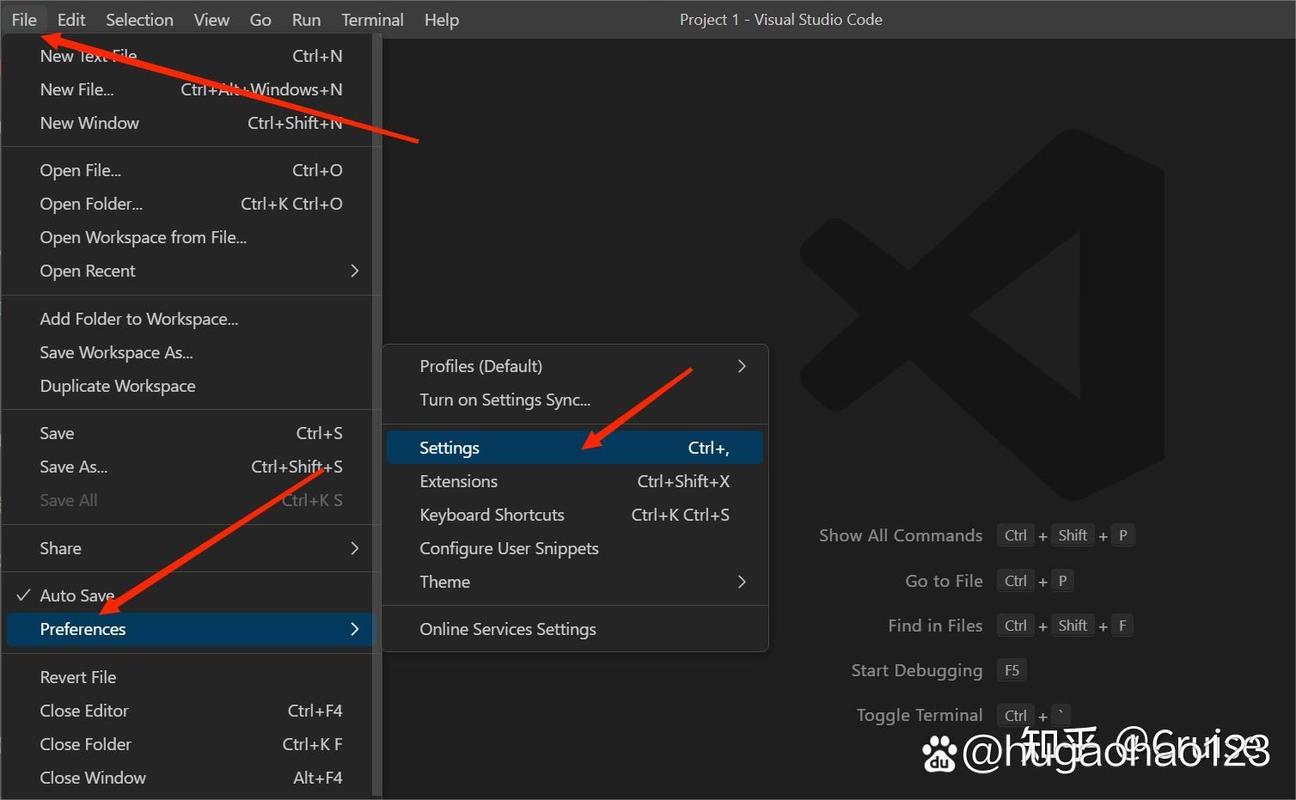Expand the "Theme" submenu
The height and width of the screenshot is (800, 1296).
point(444,581)
